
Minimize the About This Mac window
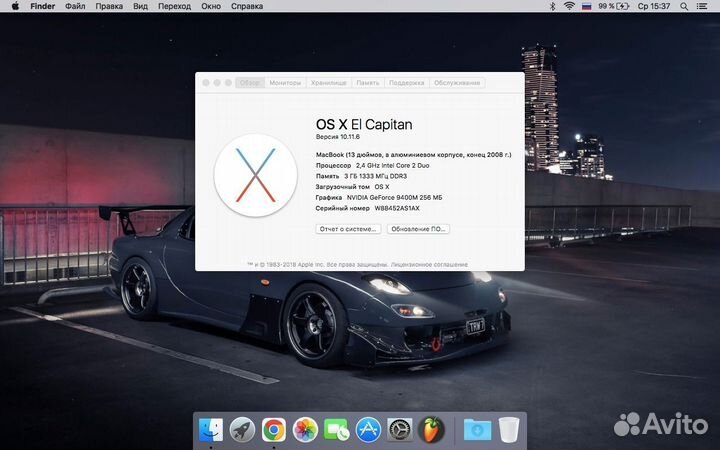pyautogui.click(x=217, y=83)
